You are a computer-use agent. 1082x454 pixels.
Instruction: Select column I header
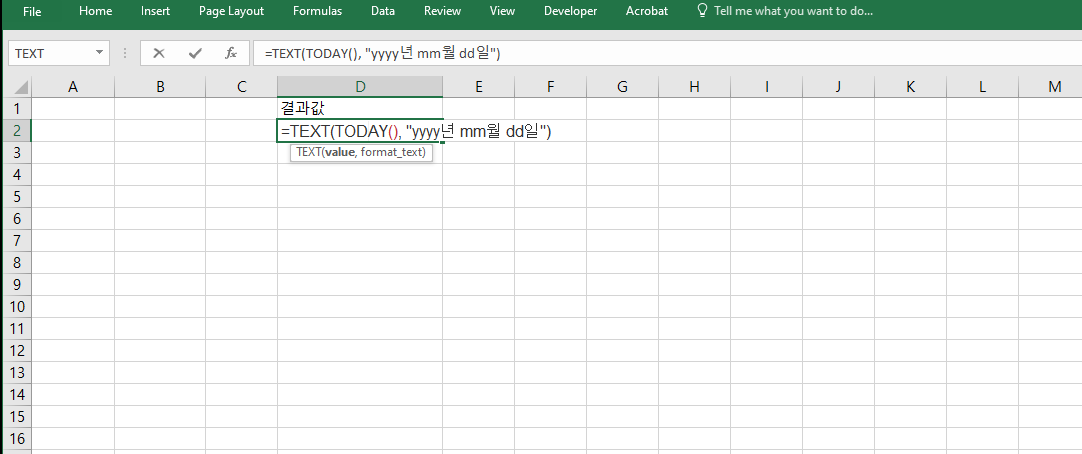coord(767,87)
